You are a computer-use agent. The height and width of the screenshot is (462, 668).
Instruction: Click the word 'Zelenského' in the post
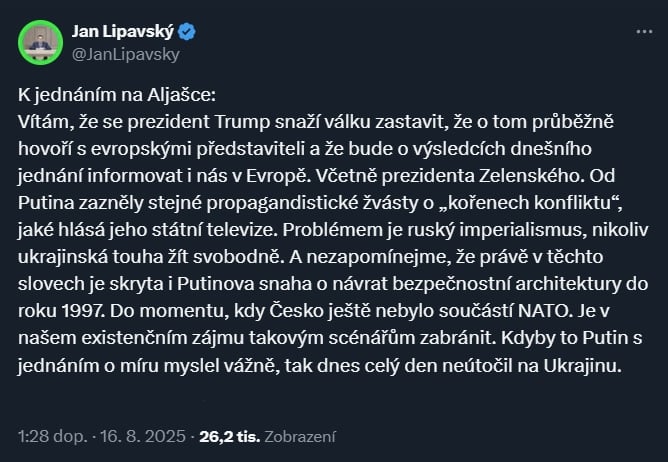pyautogui.click(x=531, y=176)
